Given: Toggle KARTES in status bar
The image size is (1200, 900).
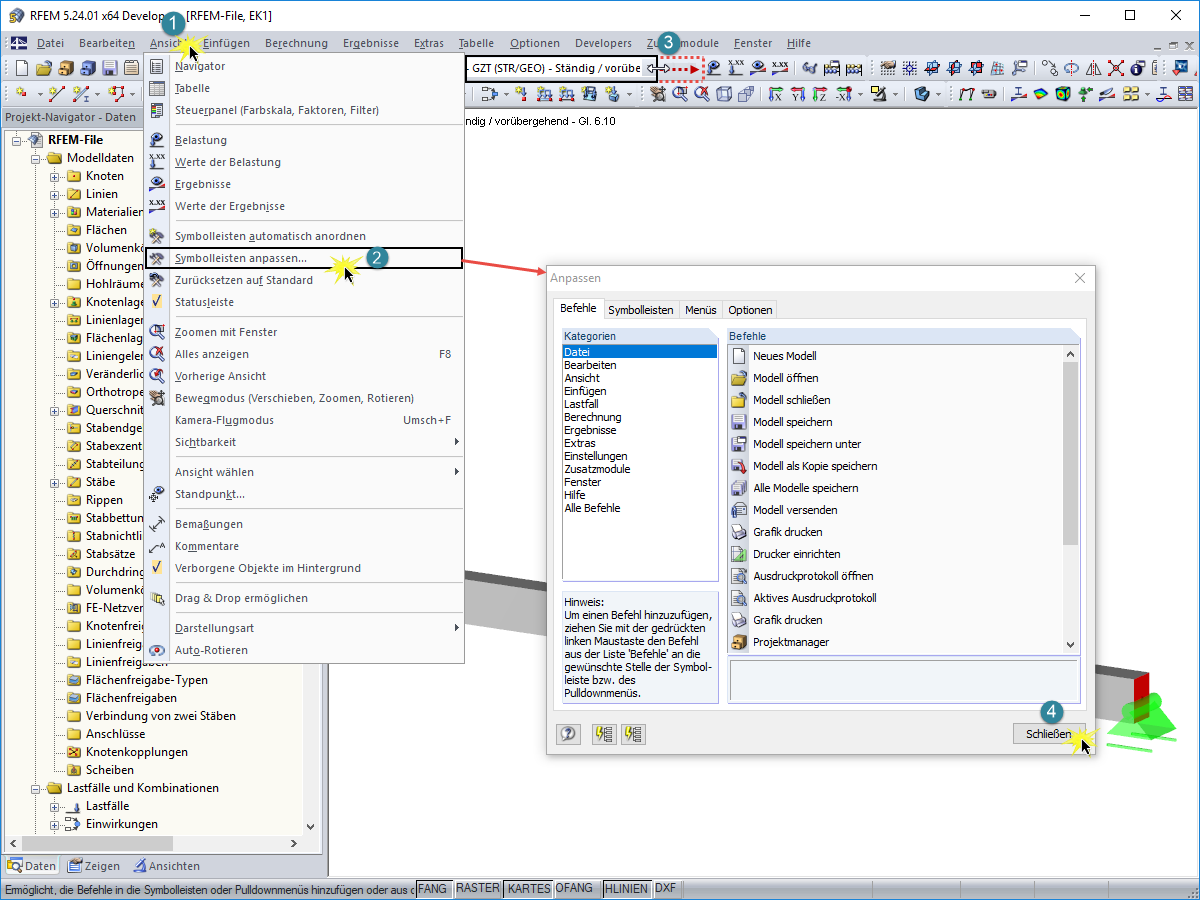Looking at the screenshot, I should (528, 888).
